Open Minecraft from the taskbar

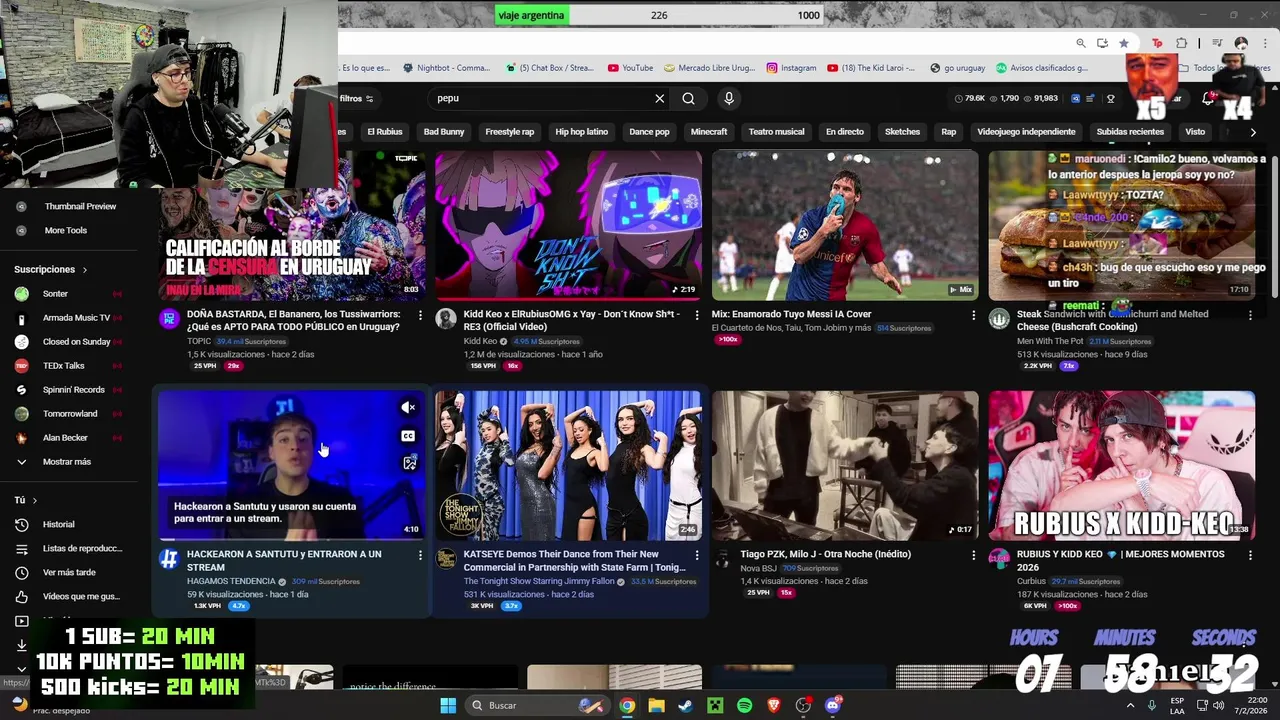point(715,705)
